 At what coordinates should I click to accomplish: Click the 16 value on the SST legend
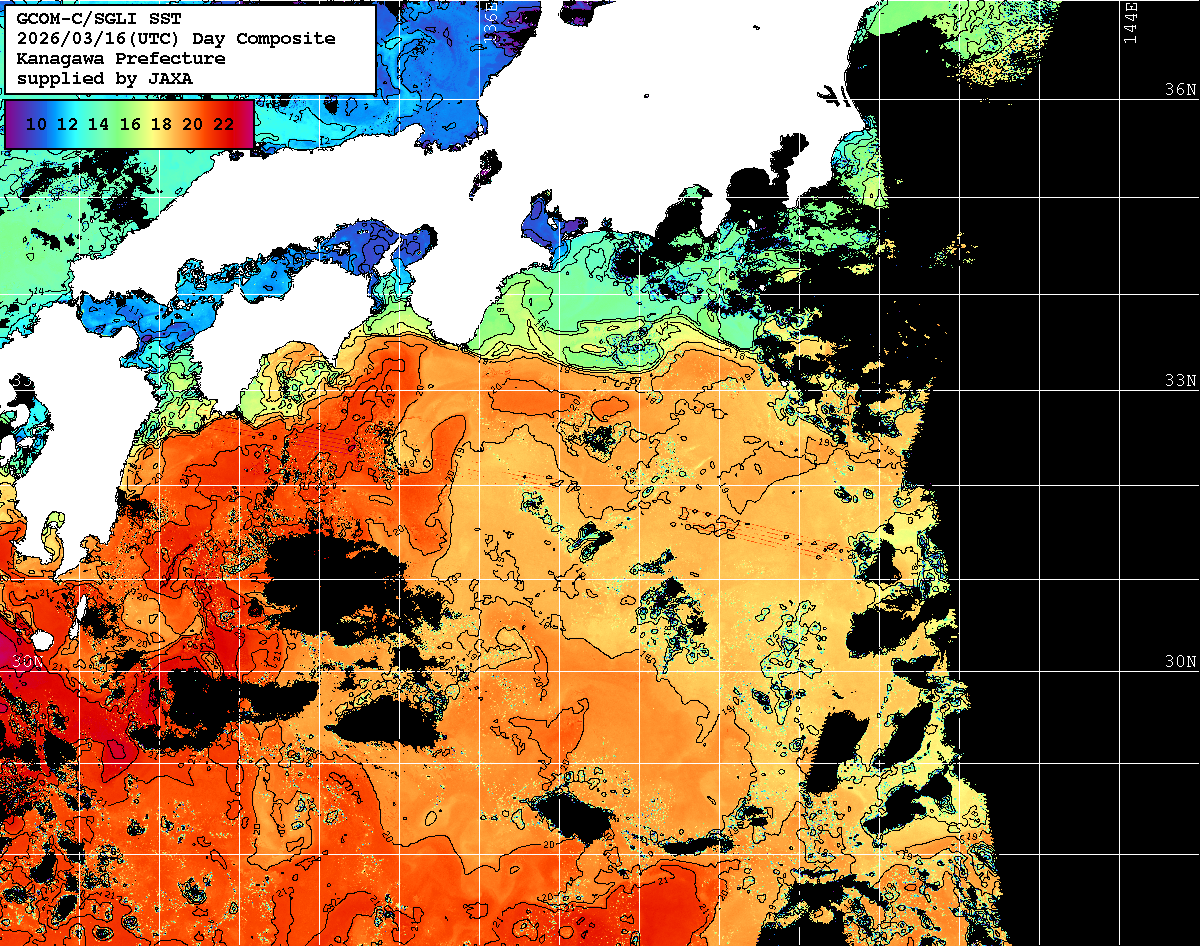[130, 124]
